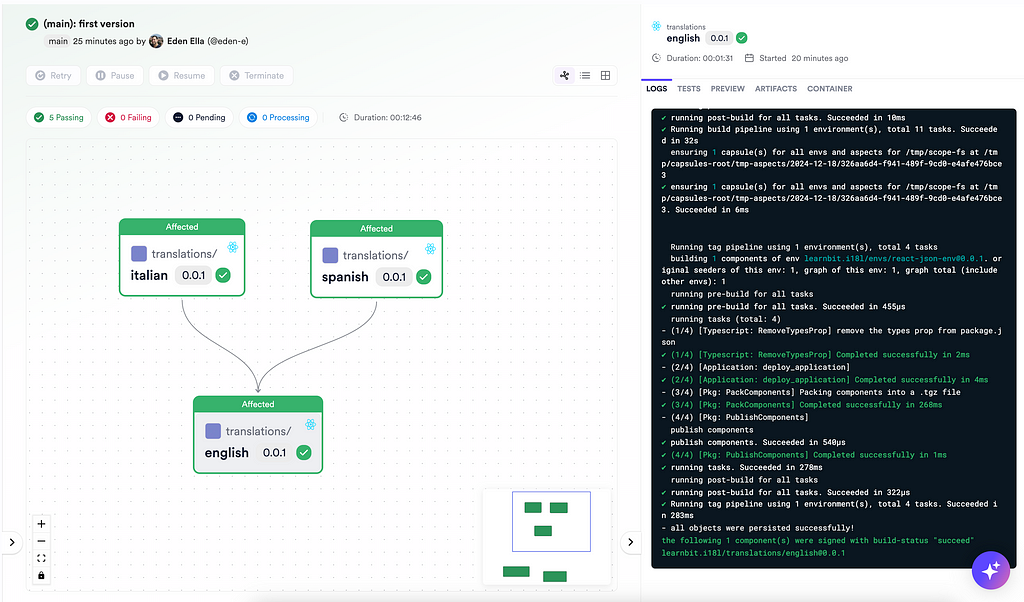The width and height of the screenshot is (1024, 602).
Task: Filter by 0 Pending status
Action: pos(199,118)
